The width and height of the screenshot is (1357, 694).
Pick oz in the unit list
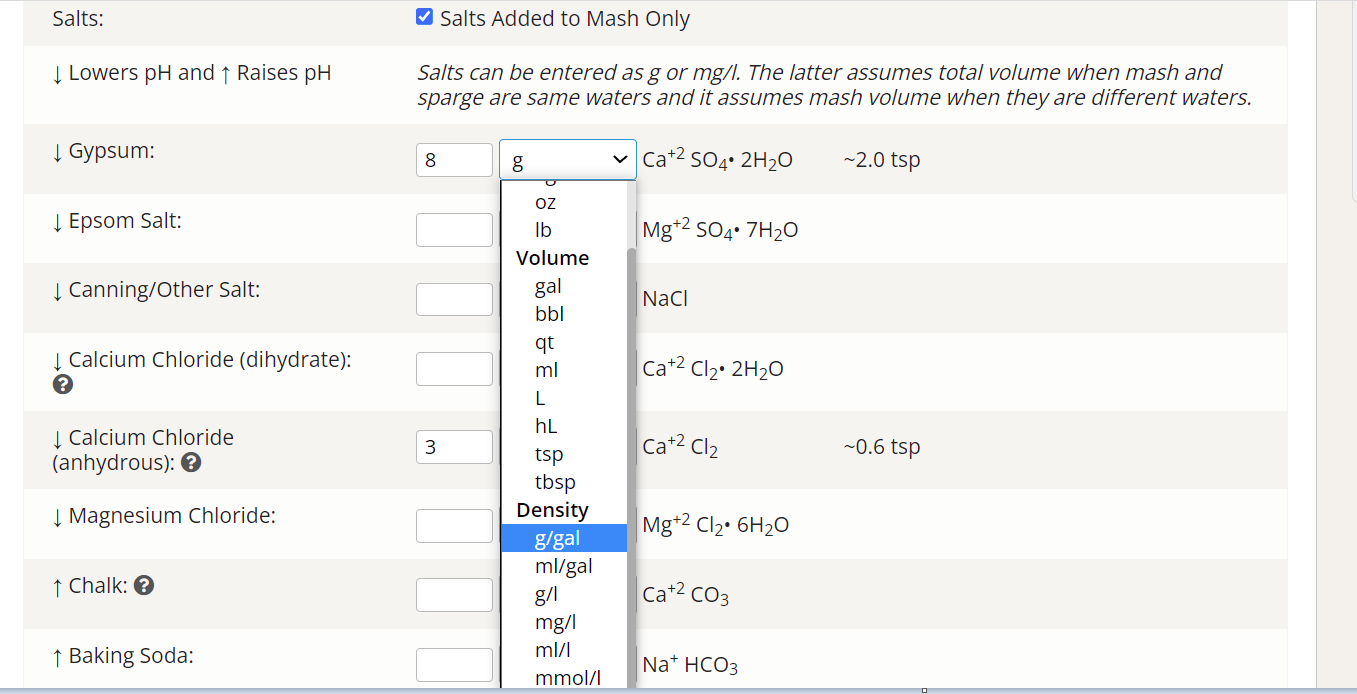(x=546, y=202)
